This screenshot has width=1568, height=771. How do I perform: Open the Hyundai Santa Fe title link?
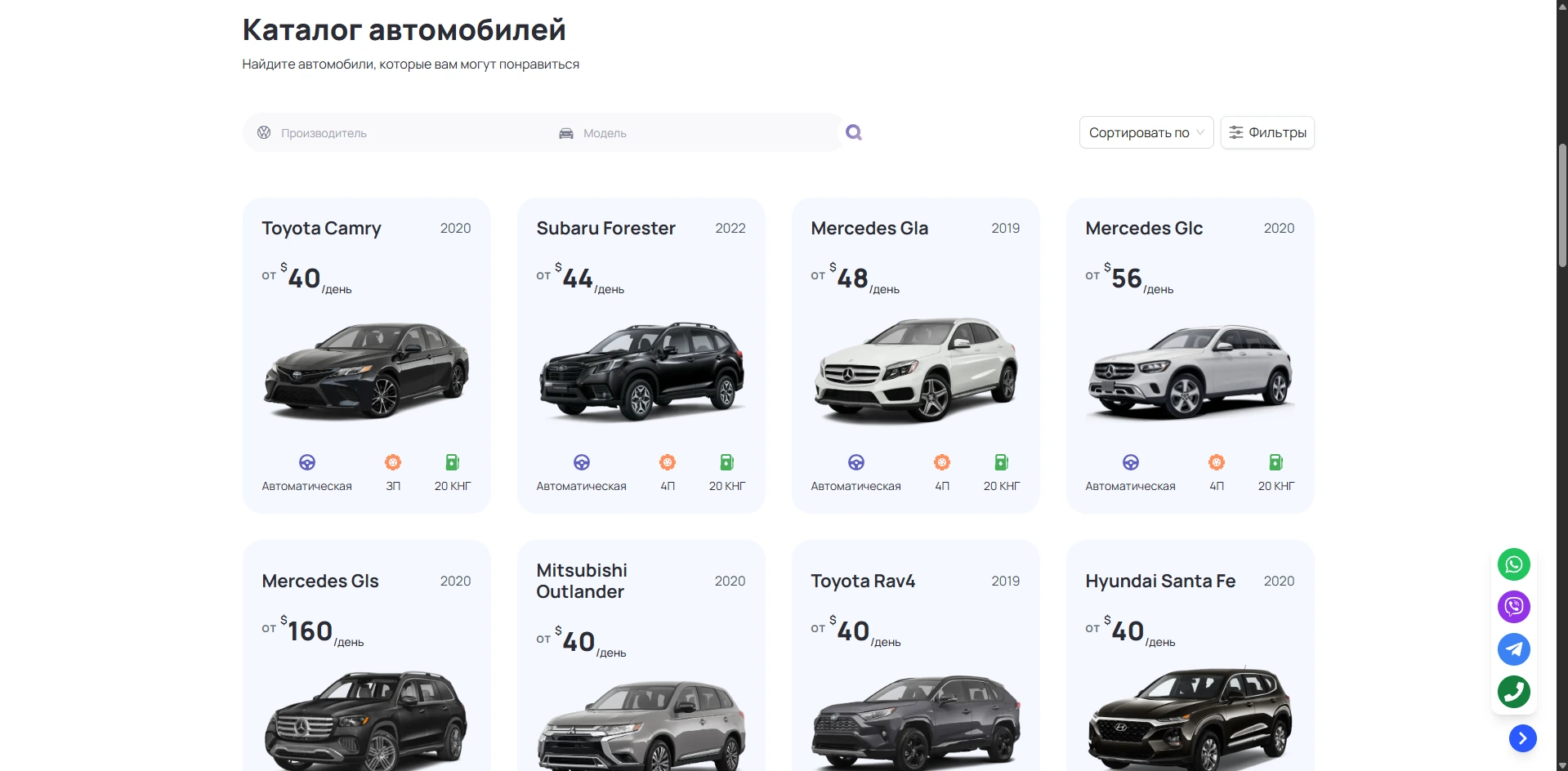tap(1160, 582)
